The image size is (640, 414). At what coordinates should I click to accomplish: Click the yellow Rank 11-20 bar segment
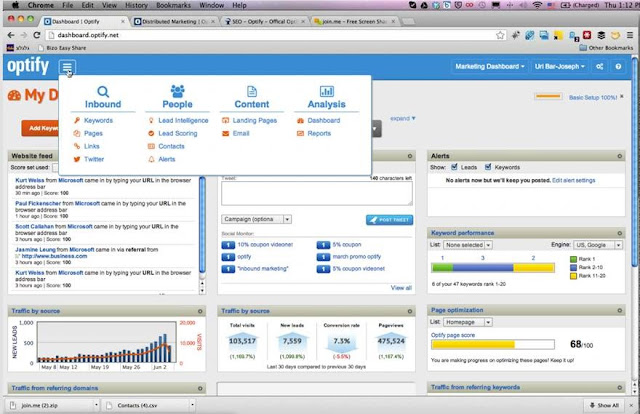click(533, 268)
